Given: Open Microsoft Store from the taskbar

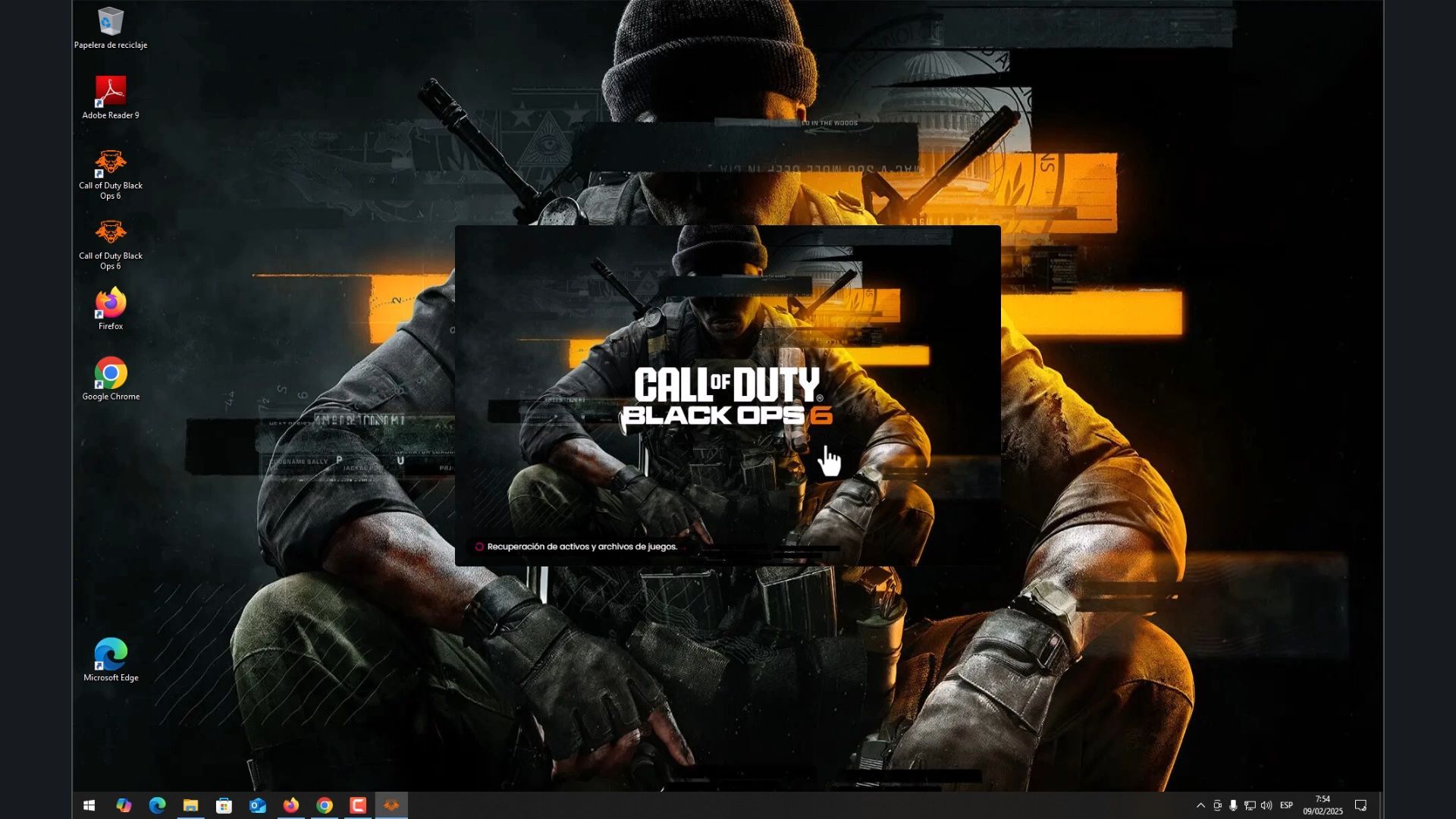Looking at the screenshot, I should pyautogui.click(x=224, y=805).
